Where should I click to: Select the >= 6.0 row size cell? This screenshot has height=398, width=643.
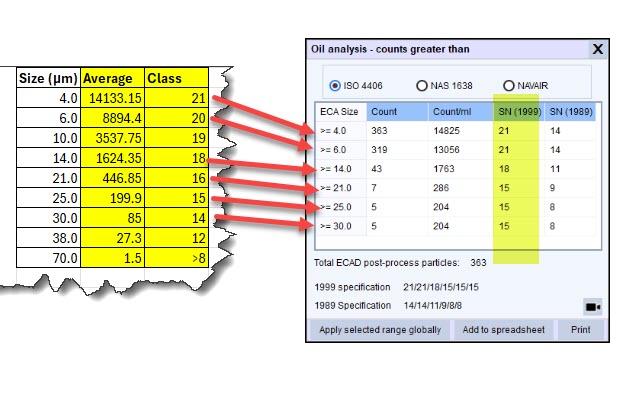coord(341,150)
